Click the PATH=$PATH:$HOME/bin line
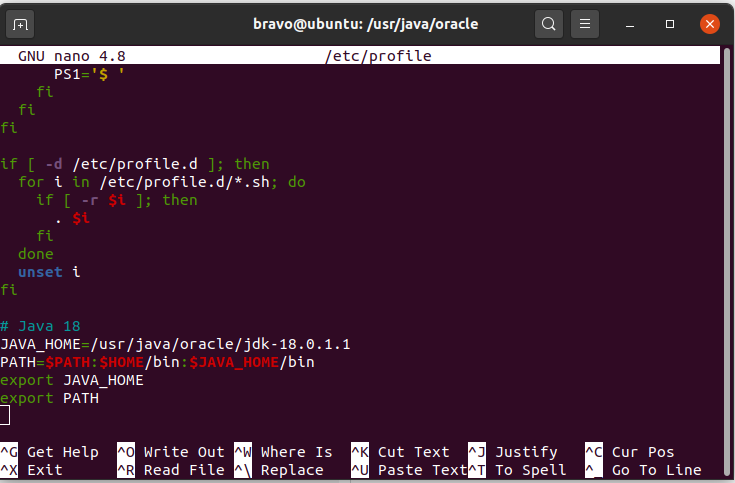The image size is (735, 483). (158, 362)
